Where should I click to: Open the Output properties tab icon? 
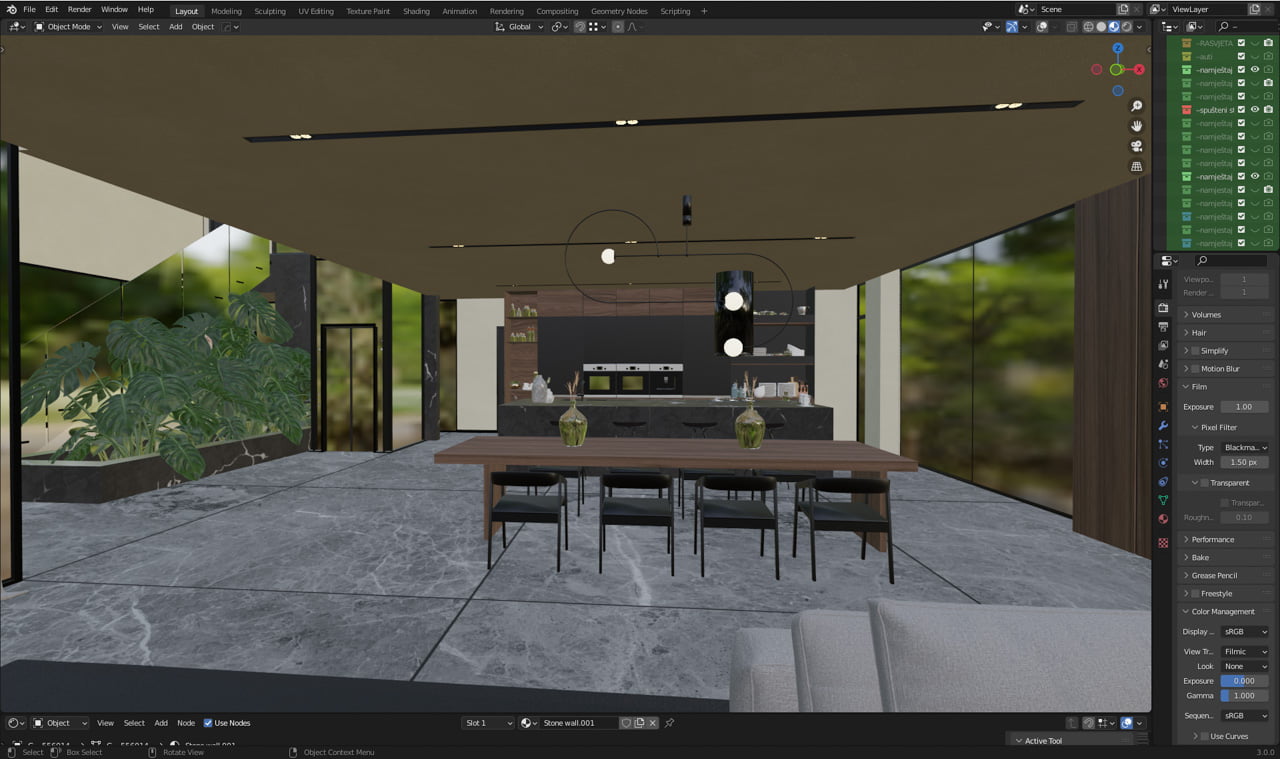click(1163, 326)
